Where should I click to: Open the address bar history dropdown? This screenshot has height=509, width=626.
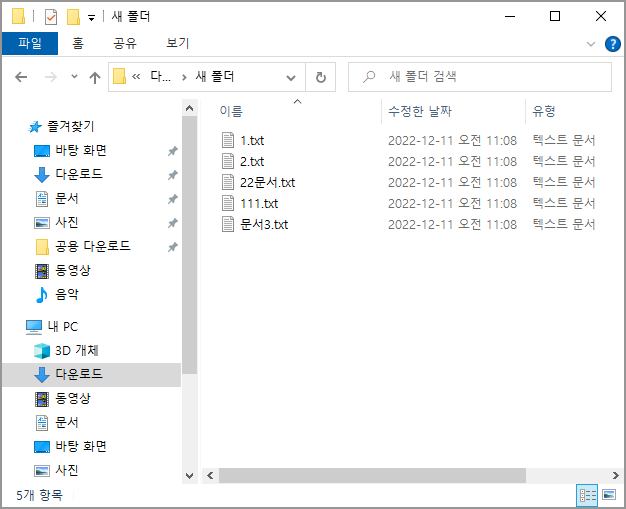(291, 77)
